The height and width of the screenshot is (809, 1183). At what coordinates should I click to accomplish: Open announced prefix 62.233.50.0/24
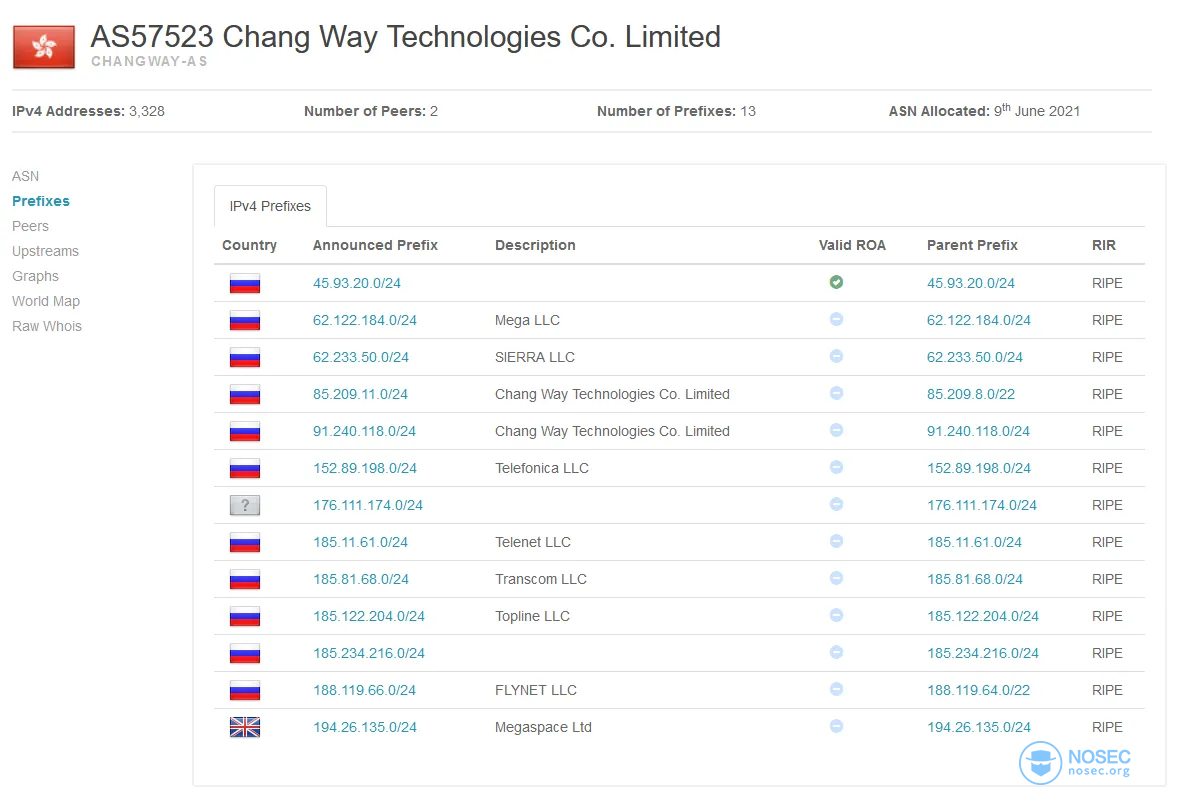point(361,357)
